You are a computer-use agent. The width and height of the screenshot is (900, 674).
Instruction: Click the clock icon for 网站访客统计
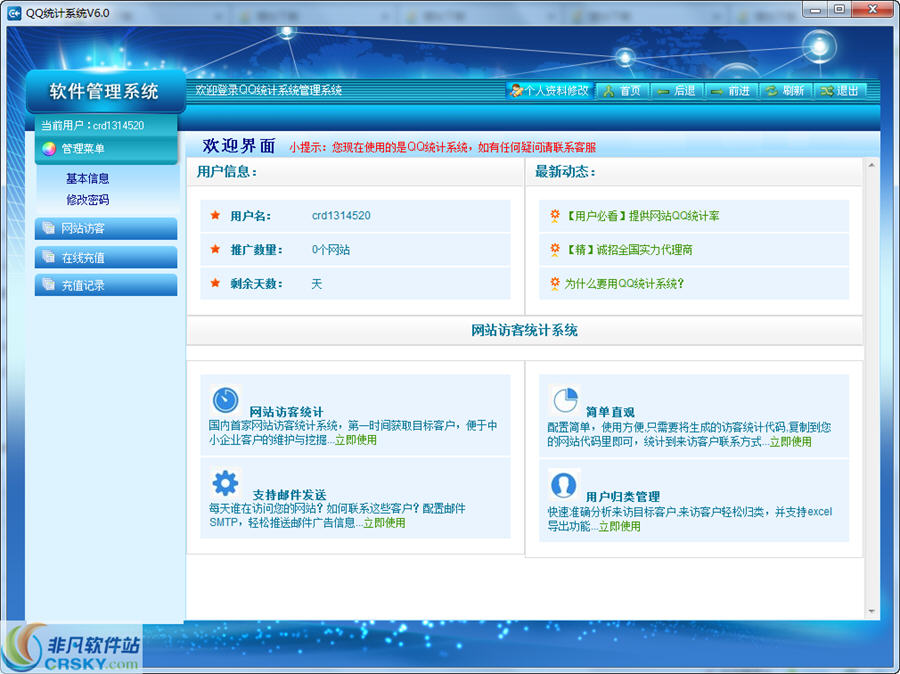(226, 400)
